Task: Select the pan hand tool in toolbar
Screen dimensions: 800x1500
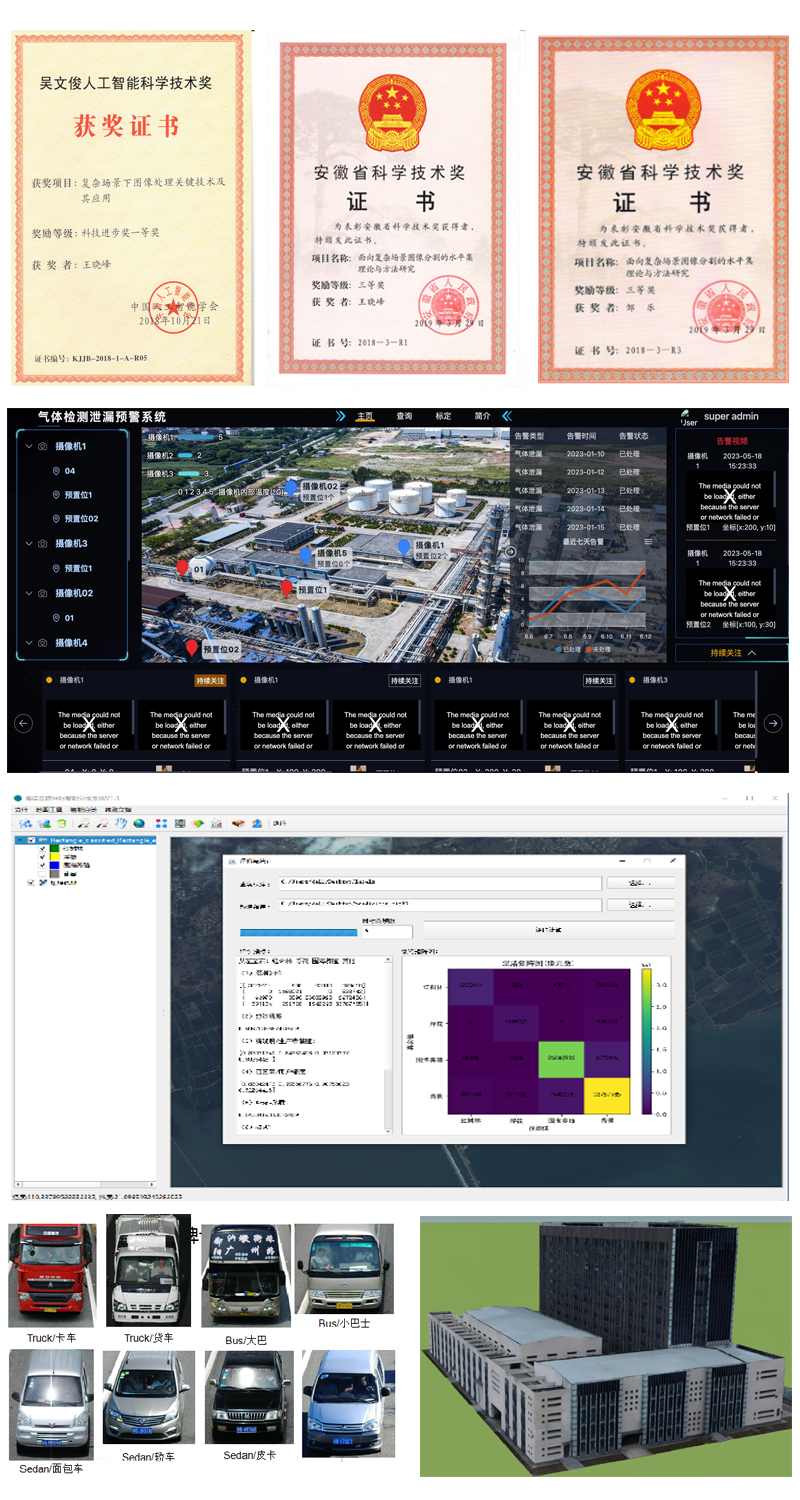Action: [120, 823]
